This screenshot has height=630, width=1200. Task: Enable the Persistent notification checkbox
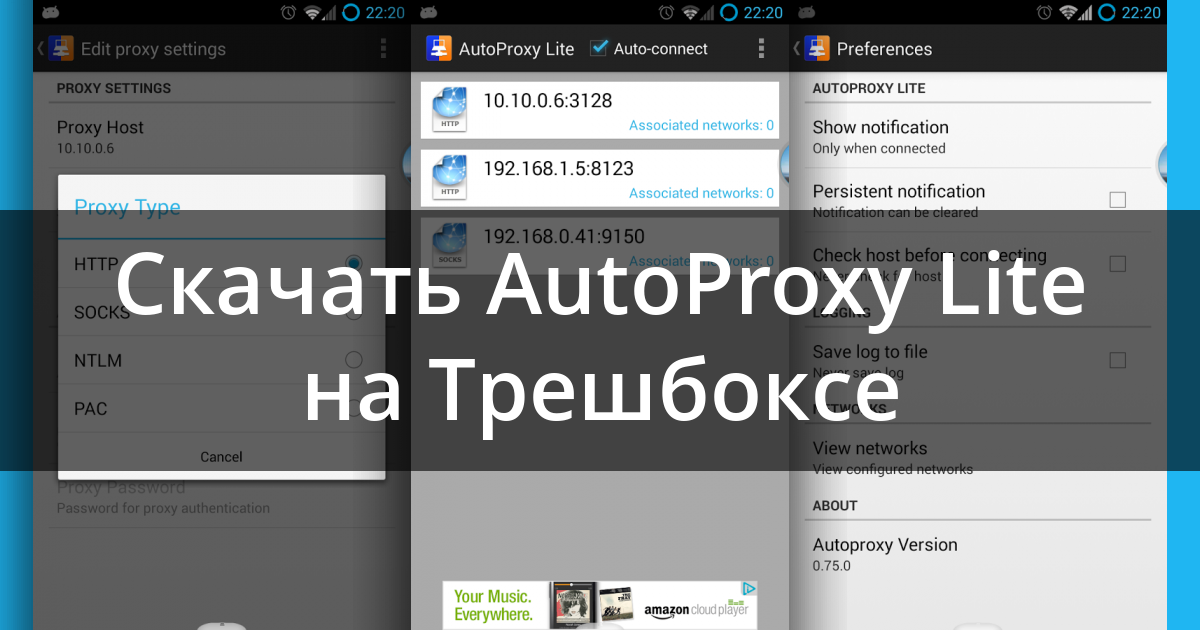[x=1118, y=200]
